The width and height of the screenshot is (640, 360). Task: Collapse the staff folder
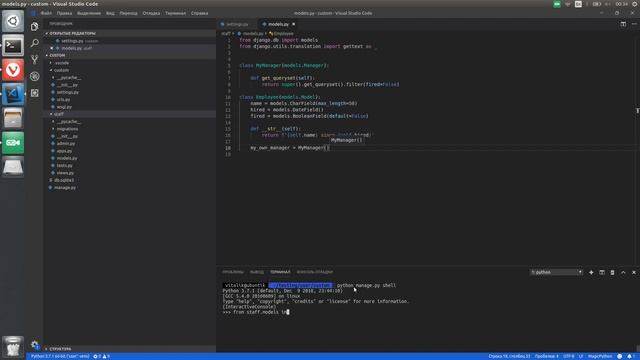59,114
